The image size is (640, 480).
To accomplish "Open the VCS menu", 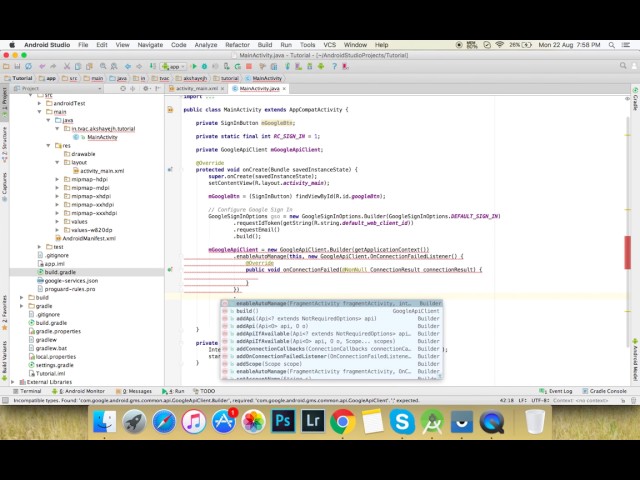I will [x=329, y=45].
